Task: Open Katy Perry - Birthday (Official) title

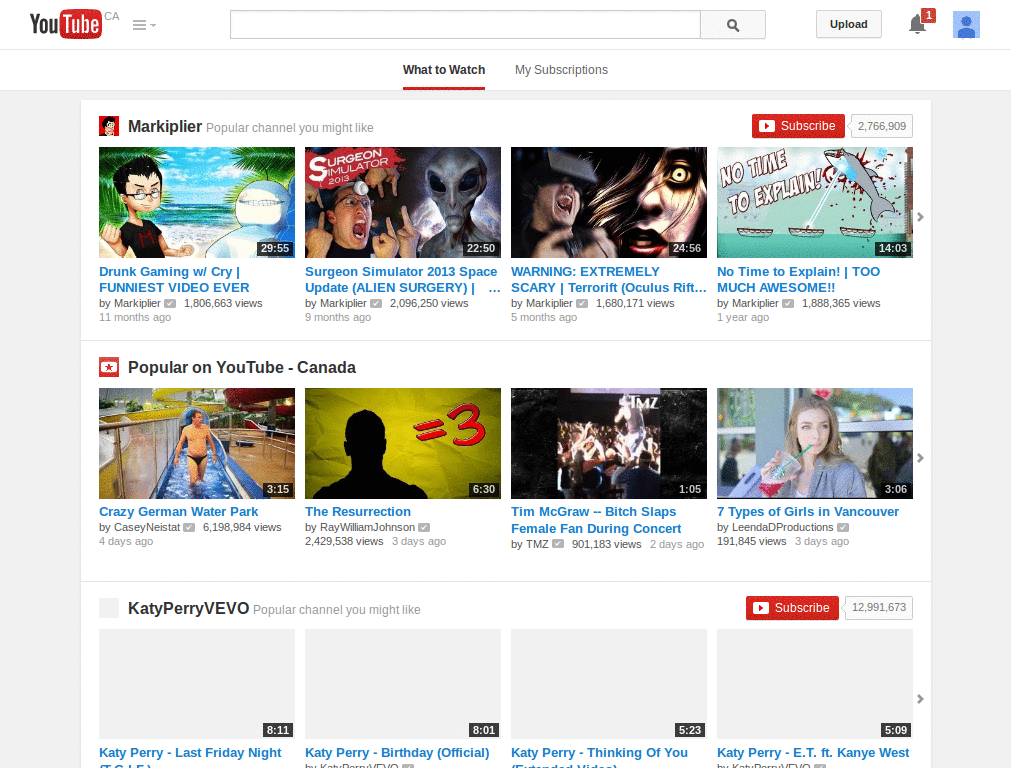Action: tap(397, 753)
